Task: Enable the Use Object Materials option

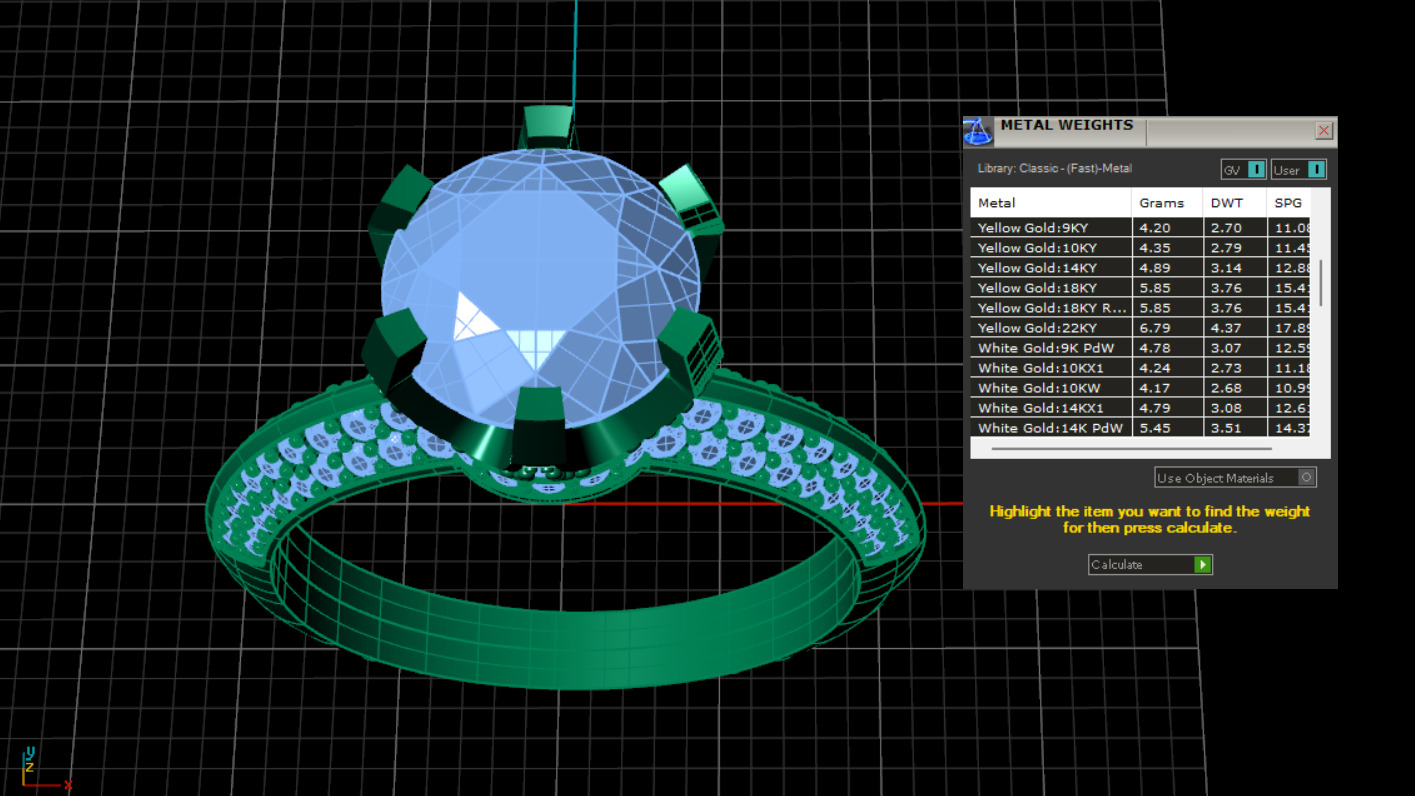Action: click(x=1305, y=478)
